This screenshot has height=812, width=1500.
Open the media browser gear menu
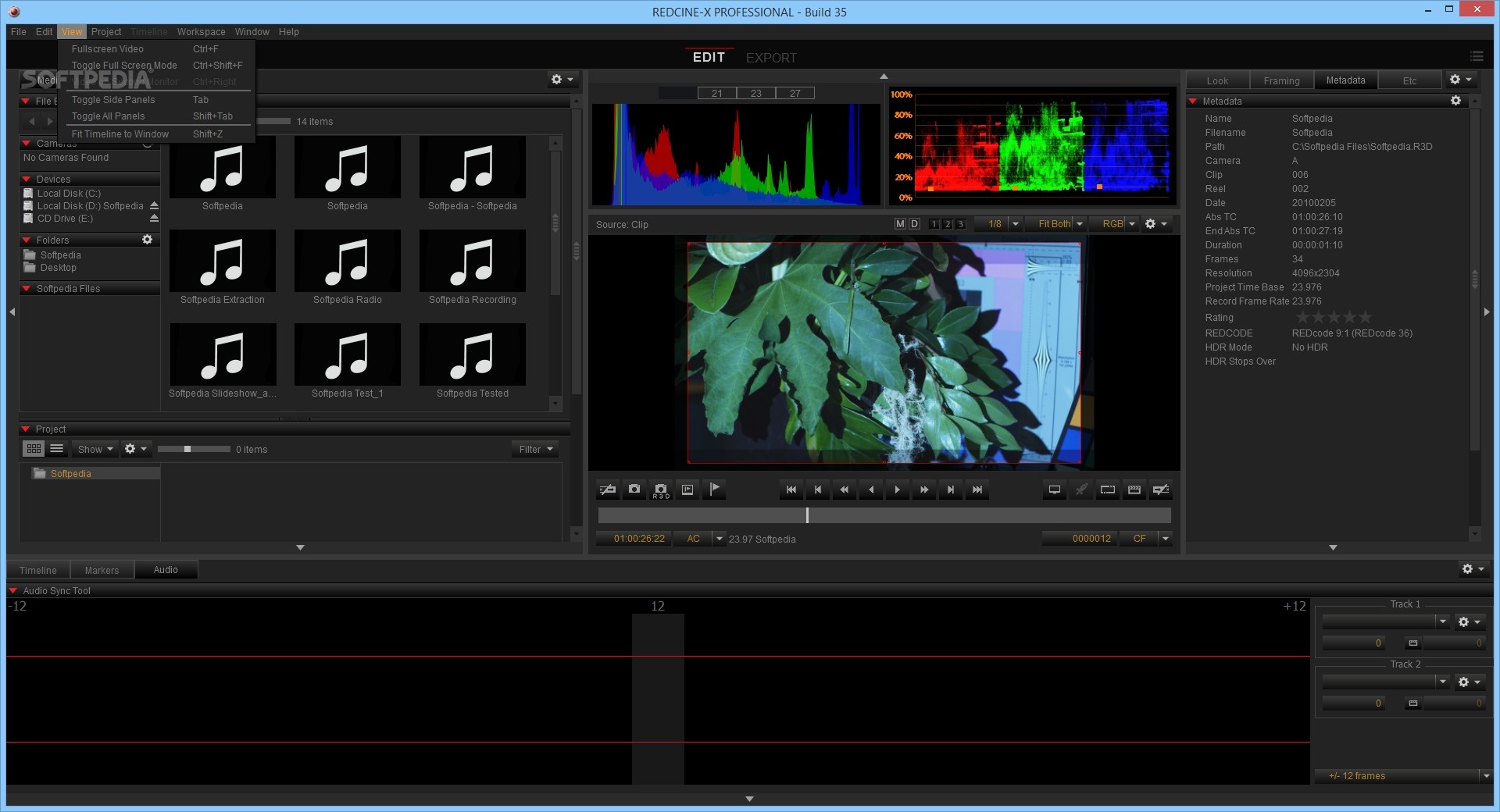point(562,80)
